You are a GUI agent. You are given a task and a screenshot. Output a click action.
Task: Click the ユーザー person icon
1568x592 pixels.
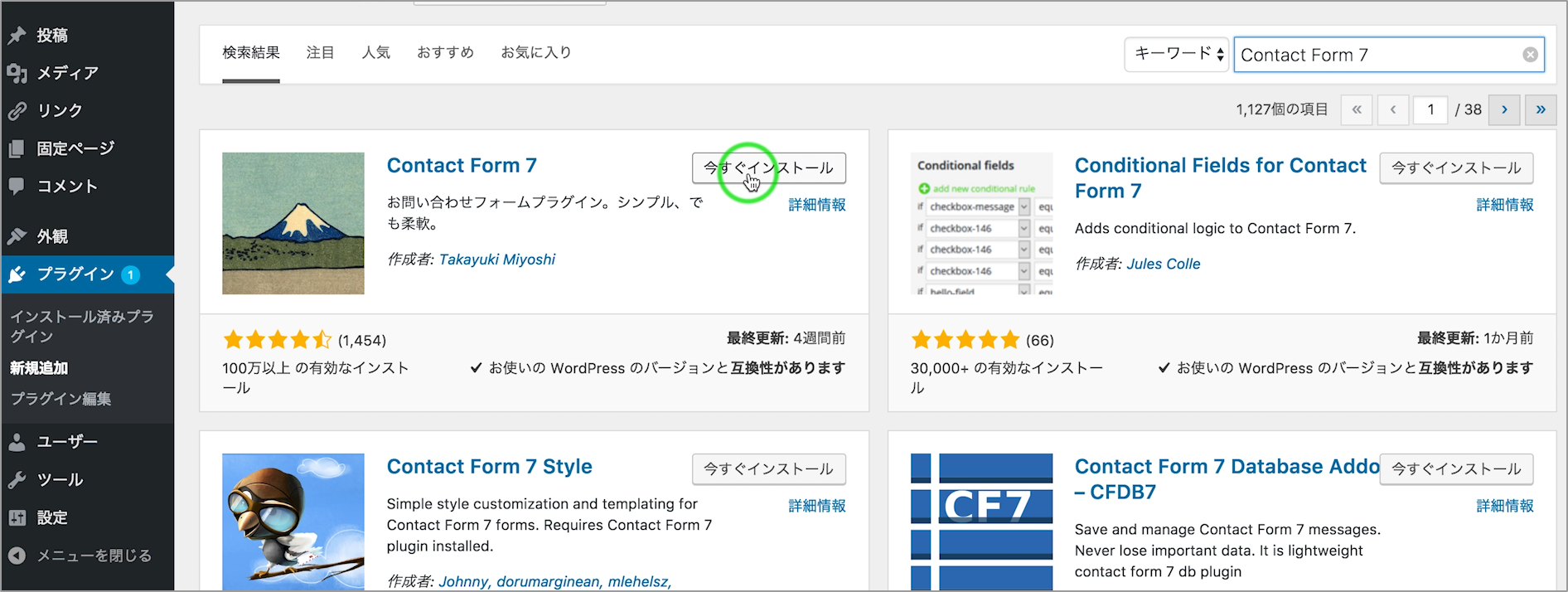pos(17,442)
